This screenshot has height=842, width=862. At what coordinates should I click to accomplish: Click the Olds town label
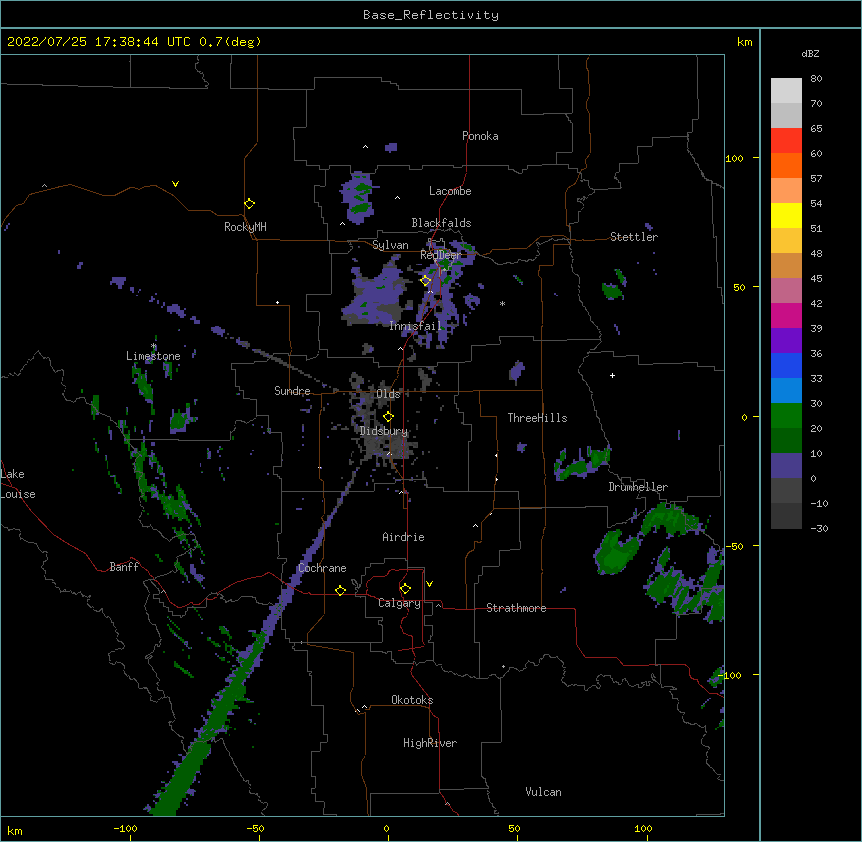click(388, 394)
